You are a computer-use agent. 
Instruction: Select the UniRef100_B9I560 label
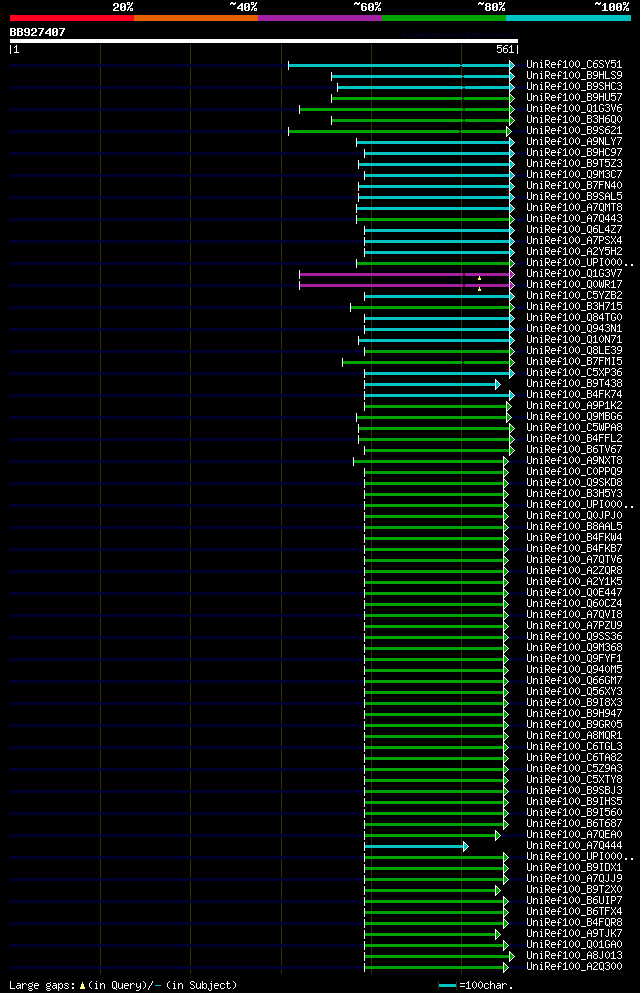coord(574,813)
